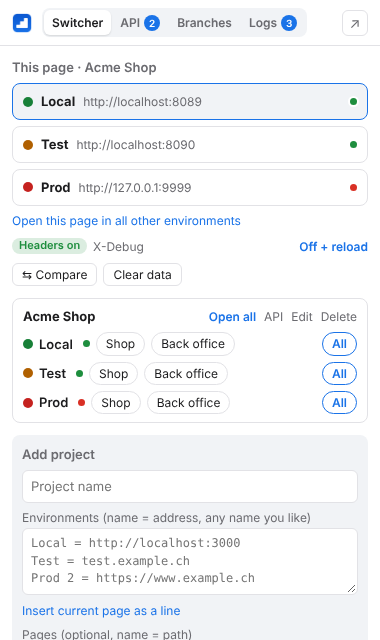380x640 pixels.
Task: Click the Headers on badge
Action: (x=49, y=246)
